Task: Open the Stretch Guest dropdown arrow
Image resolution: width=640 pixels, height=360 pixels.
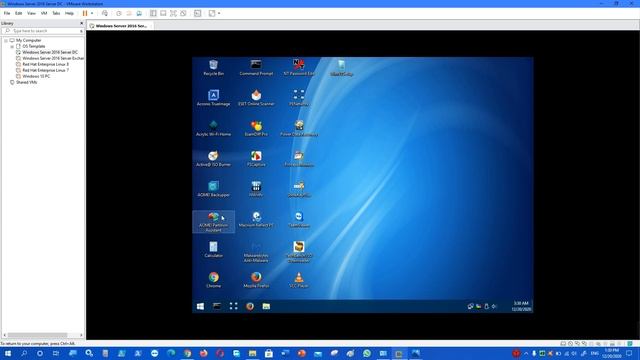Action: click(x=219, y=13)
